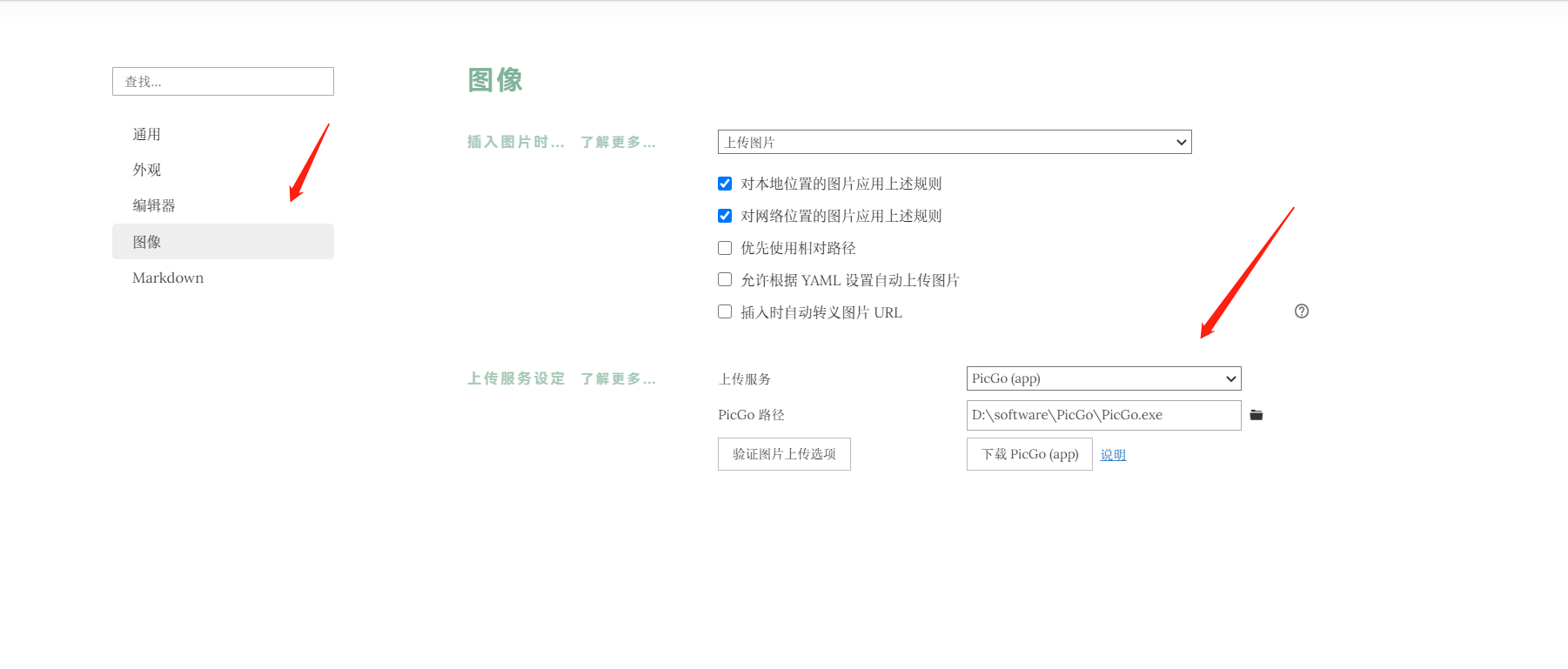Screen dimensions: 1568x669
Task: Open 了解更多 link beside 上传服务设定
Action: point(618,378)
